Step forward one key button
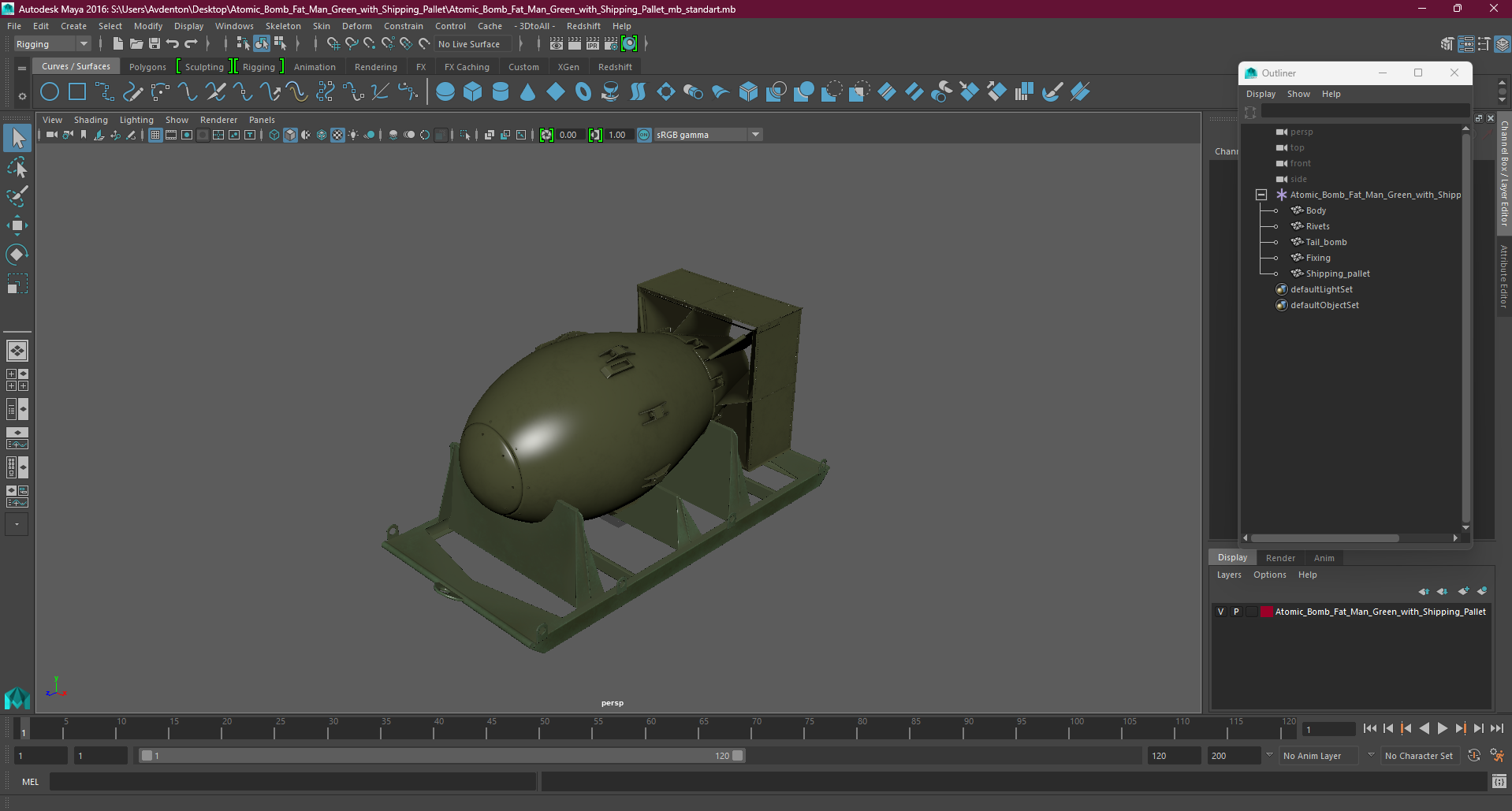Image resolution: width=1512 pixels, height=811 pixels. coord(1461,729)
